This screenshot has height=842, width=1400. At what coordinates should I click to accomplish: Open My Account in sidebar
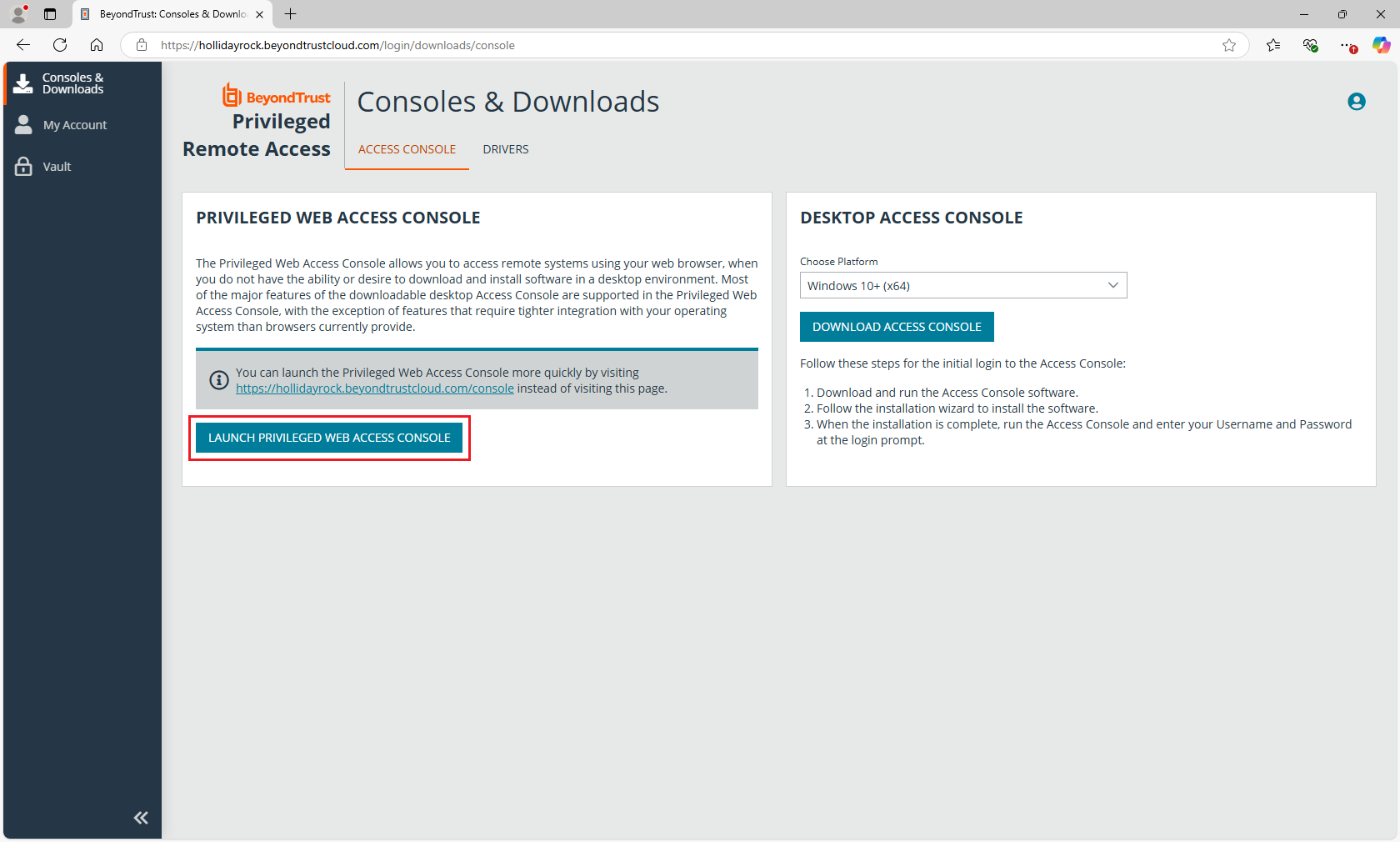click(82, 125)
